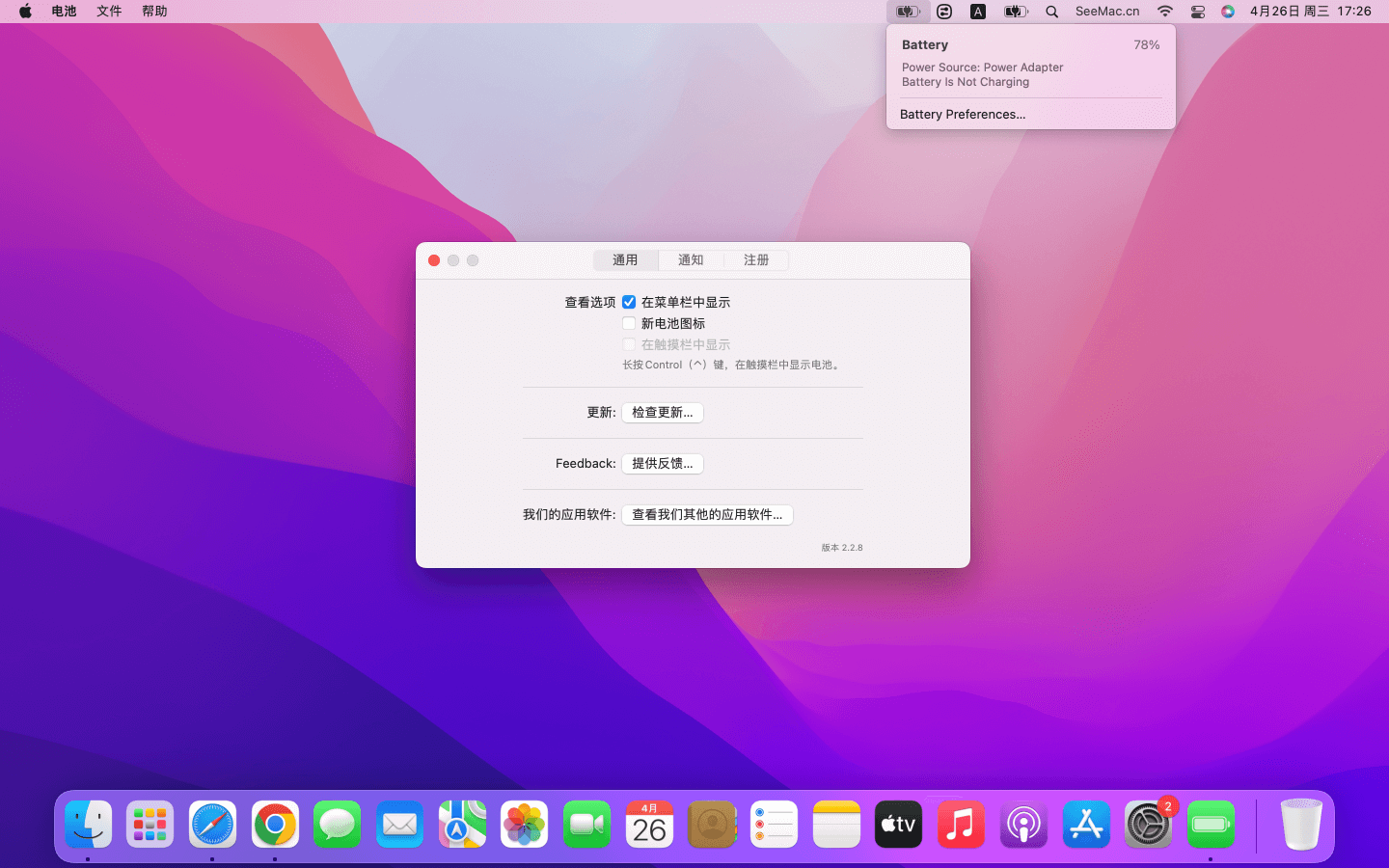Switch to the 注册 tab
Viewport: 1389px width, 868px height.
click(756, 260)
